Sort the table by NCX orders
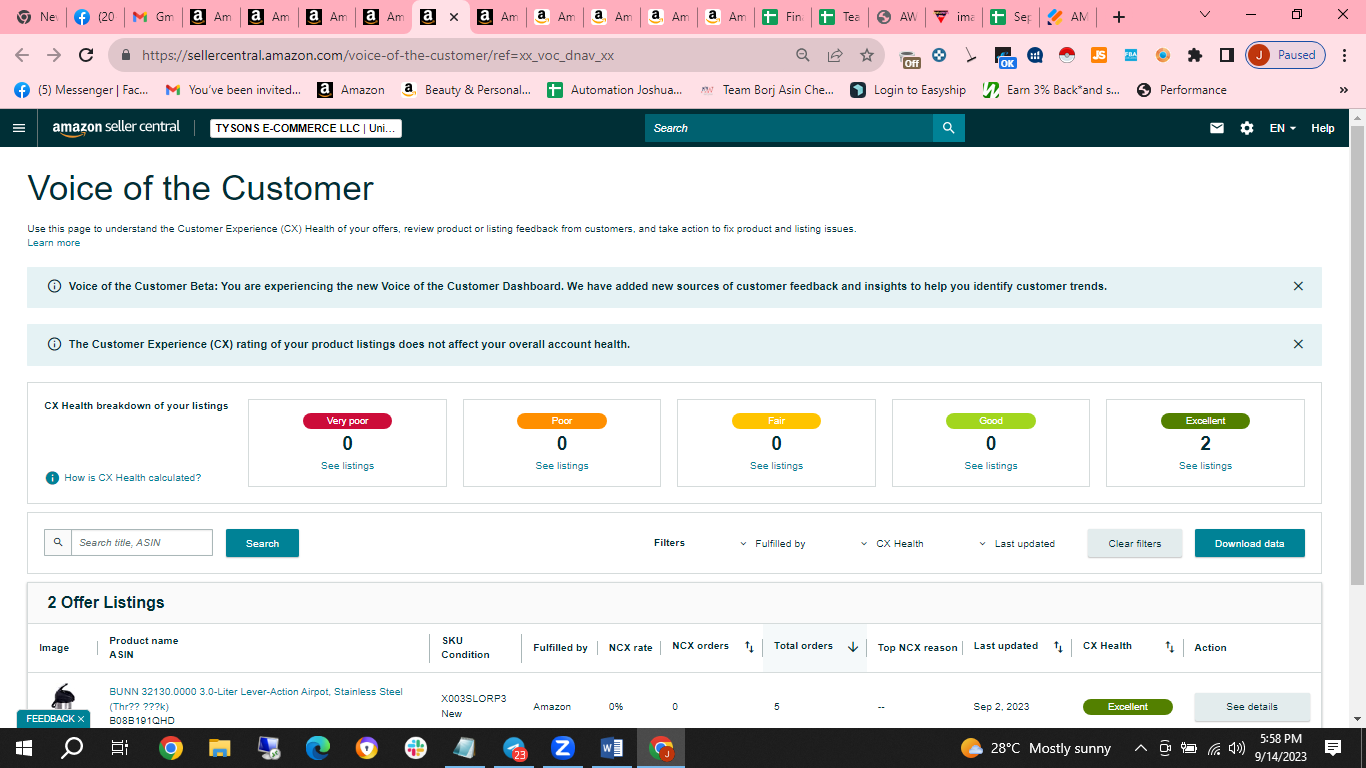This screenshot has height=768, width=1366. (749, 647)
